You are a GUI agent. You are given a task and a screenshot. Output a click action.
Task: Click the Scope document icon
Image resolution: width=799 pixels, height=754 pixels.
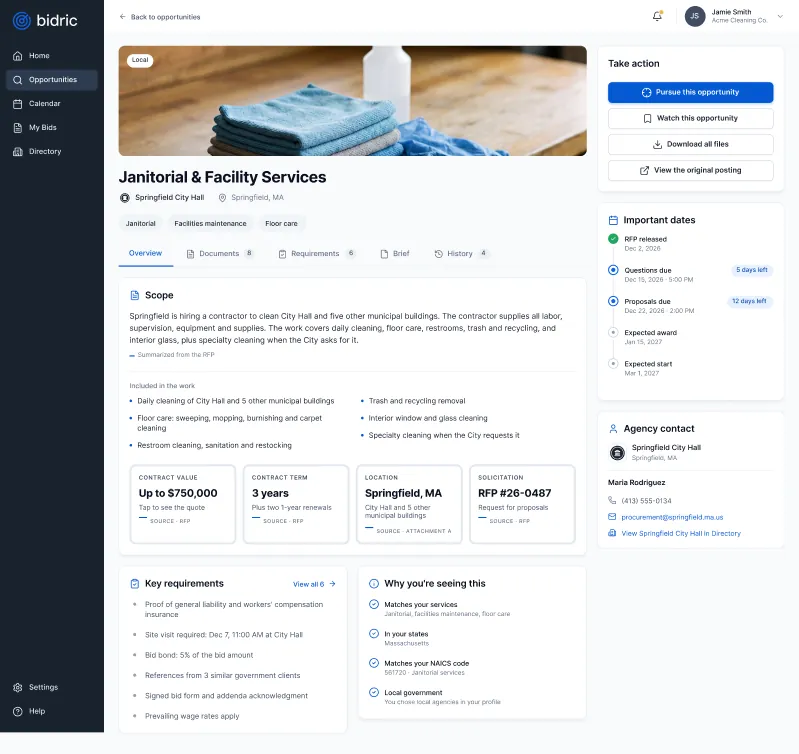135,295
